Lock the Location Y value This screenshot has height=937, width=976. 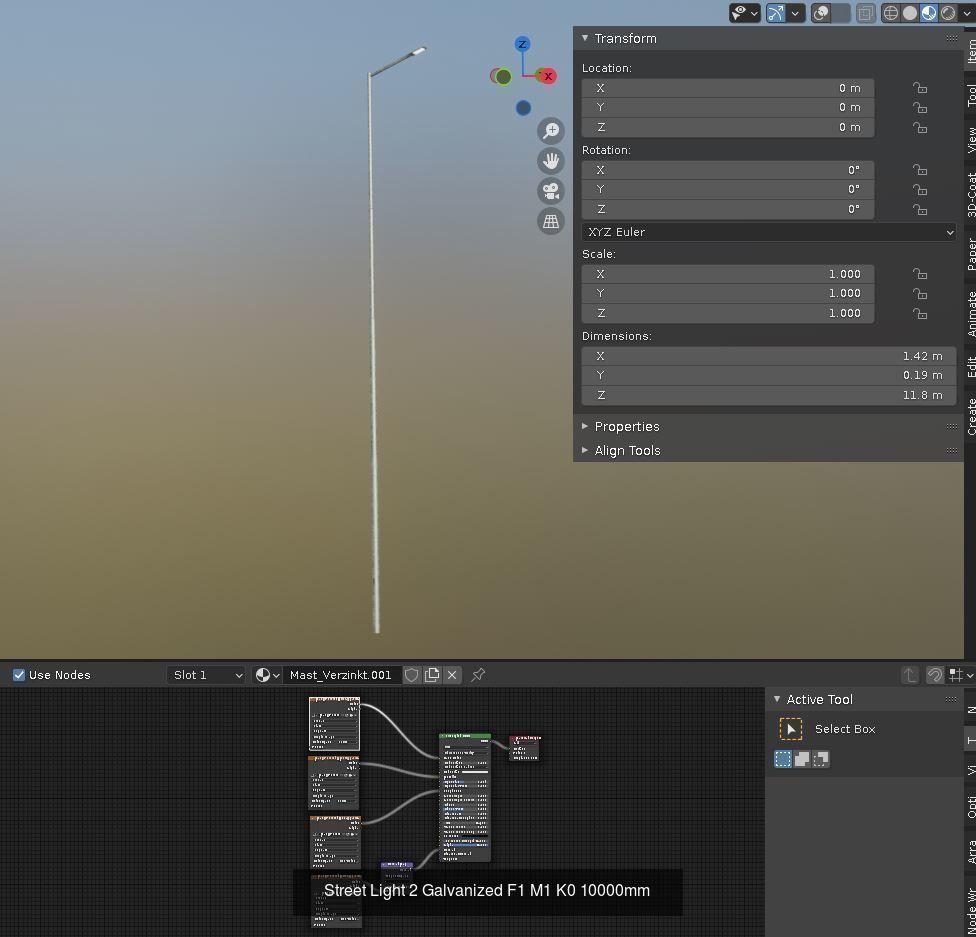click(x=920, y=108)
